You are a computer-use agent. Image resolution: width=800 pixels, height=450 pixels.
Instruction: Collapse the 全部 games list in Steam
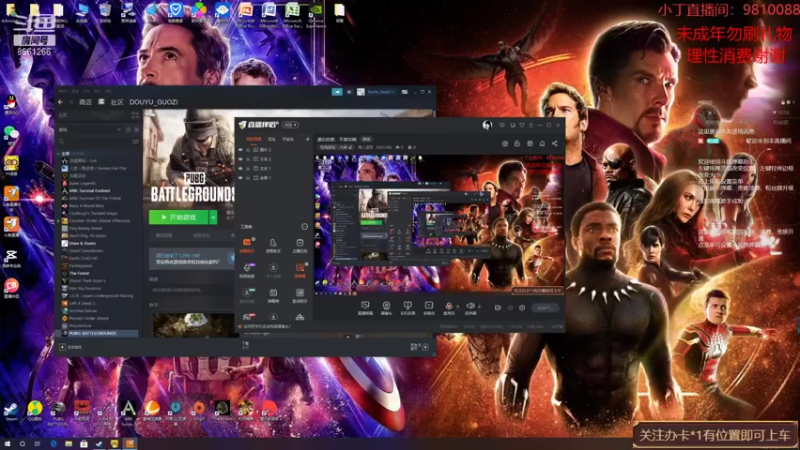[x=59, y=154]
